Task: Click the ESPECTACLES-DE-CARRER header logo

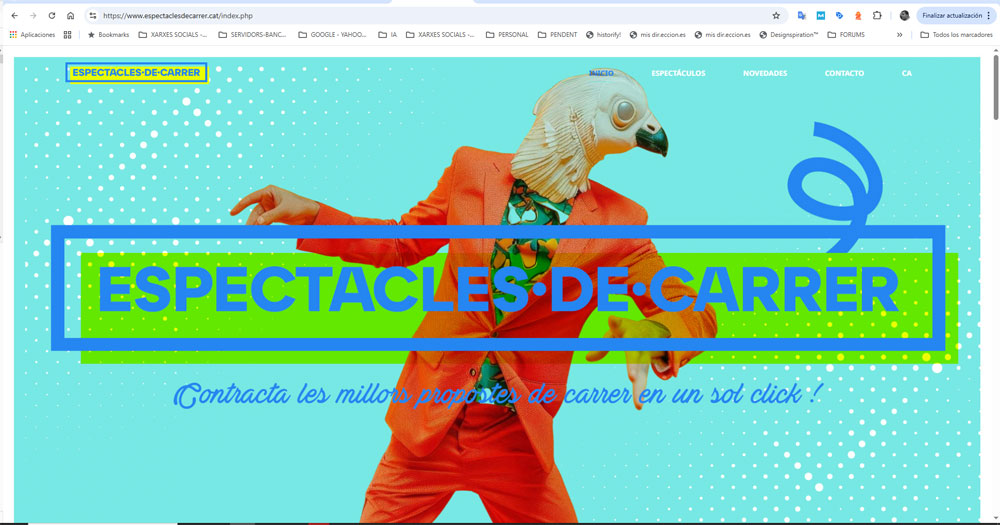Action: pyautogui.click(x=136, y=72)
